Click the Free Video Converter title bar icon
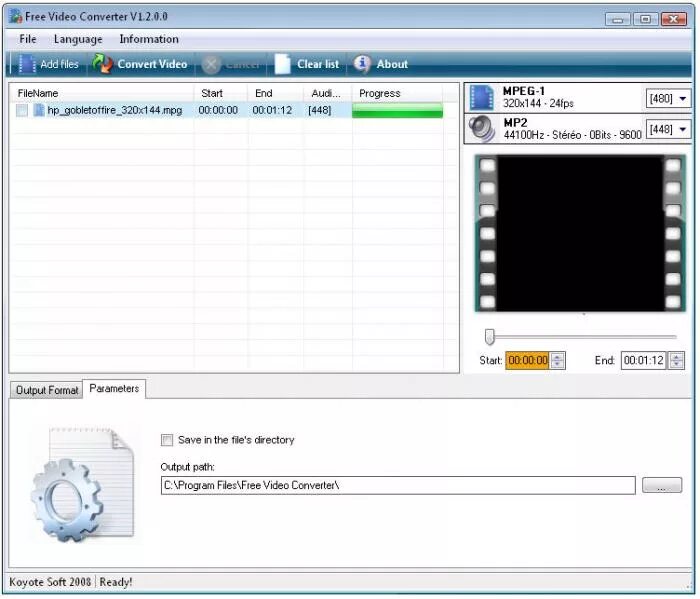 [x=16, y=17]
